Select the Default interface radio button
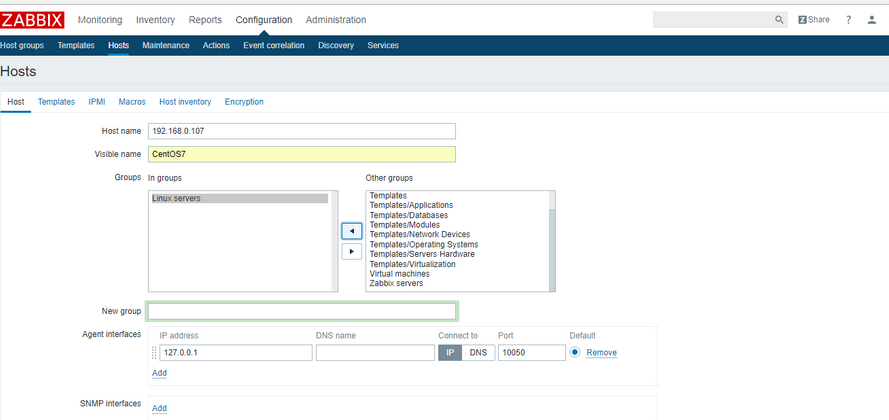The height and width of the screenshot is (420, 889). point(575,352)
